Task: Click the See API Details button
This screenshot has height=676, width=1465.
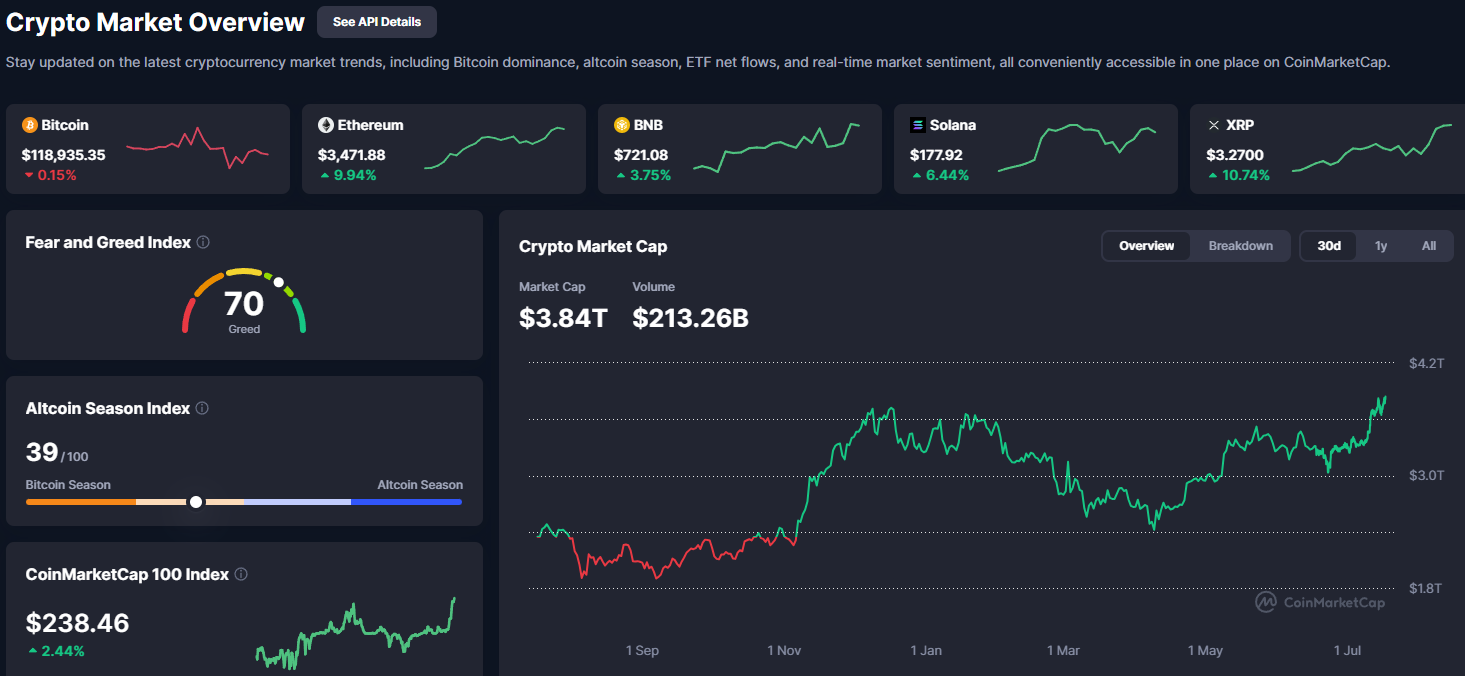Action: (377, 22)
